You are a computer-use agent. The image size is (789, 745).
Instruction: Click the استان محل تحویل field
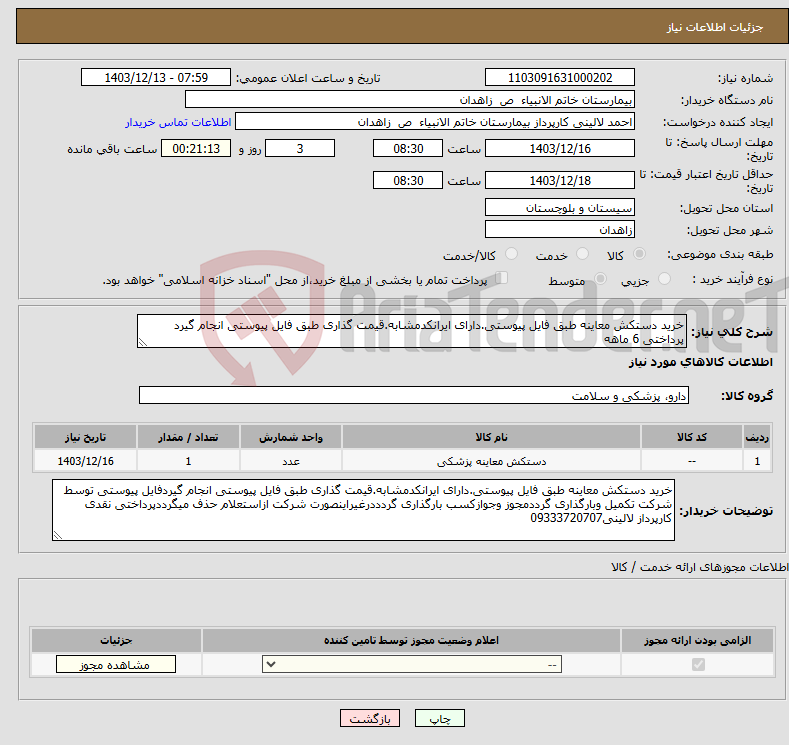(560, 208)
